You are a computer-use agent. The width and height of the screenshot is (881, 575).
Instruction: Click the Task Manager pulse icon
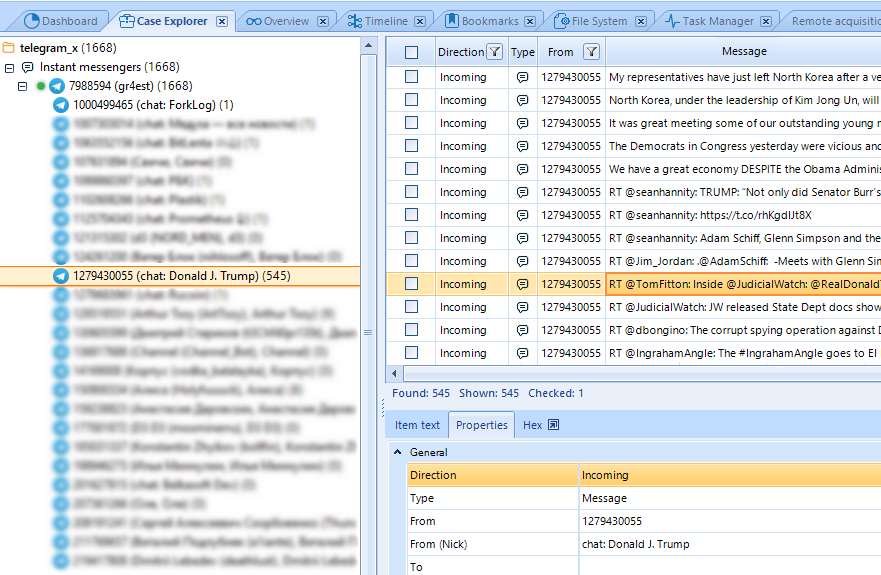pos(672,21)
